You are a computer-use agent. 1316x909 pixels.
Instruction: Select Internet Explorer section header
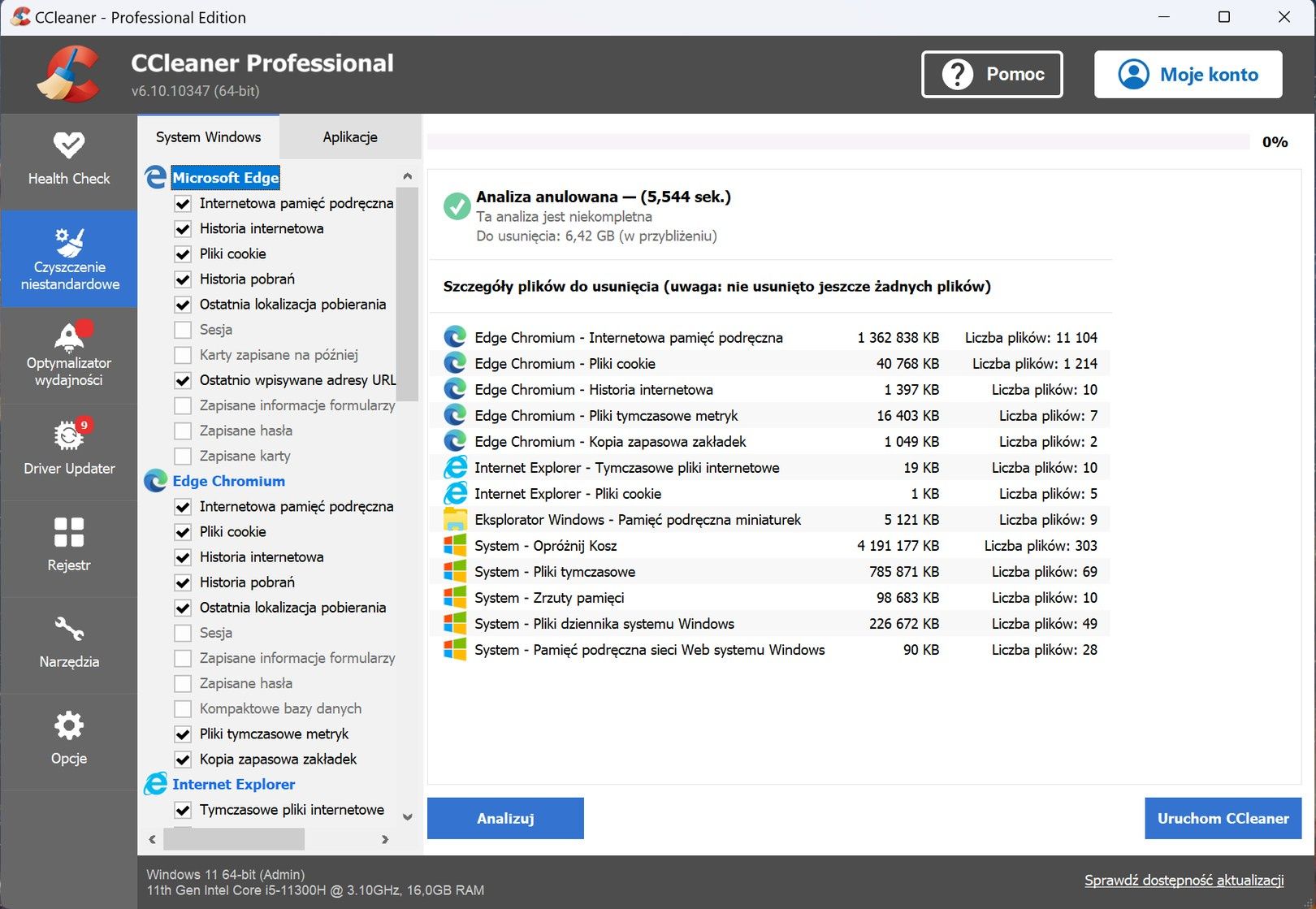[233, 784]
